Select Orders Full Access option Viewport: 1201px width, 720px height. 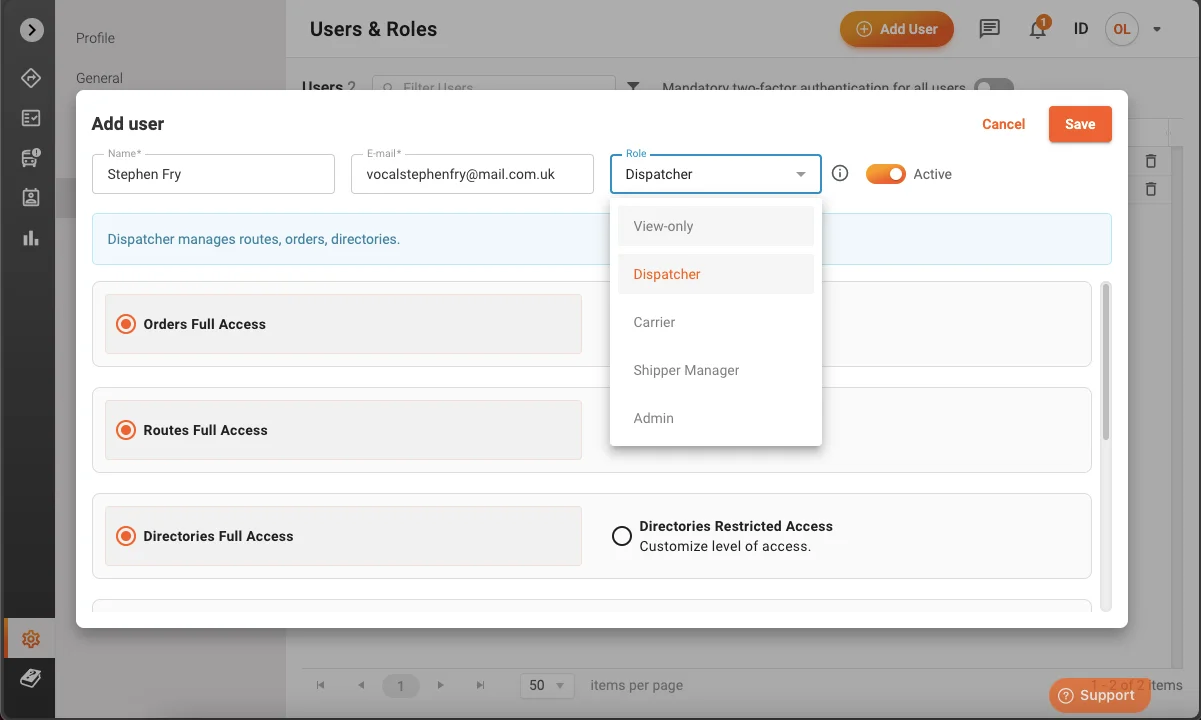pyautogui.click(x=126, y=324)
